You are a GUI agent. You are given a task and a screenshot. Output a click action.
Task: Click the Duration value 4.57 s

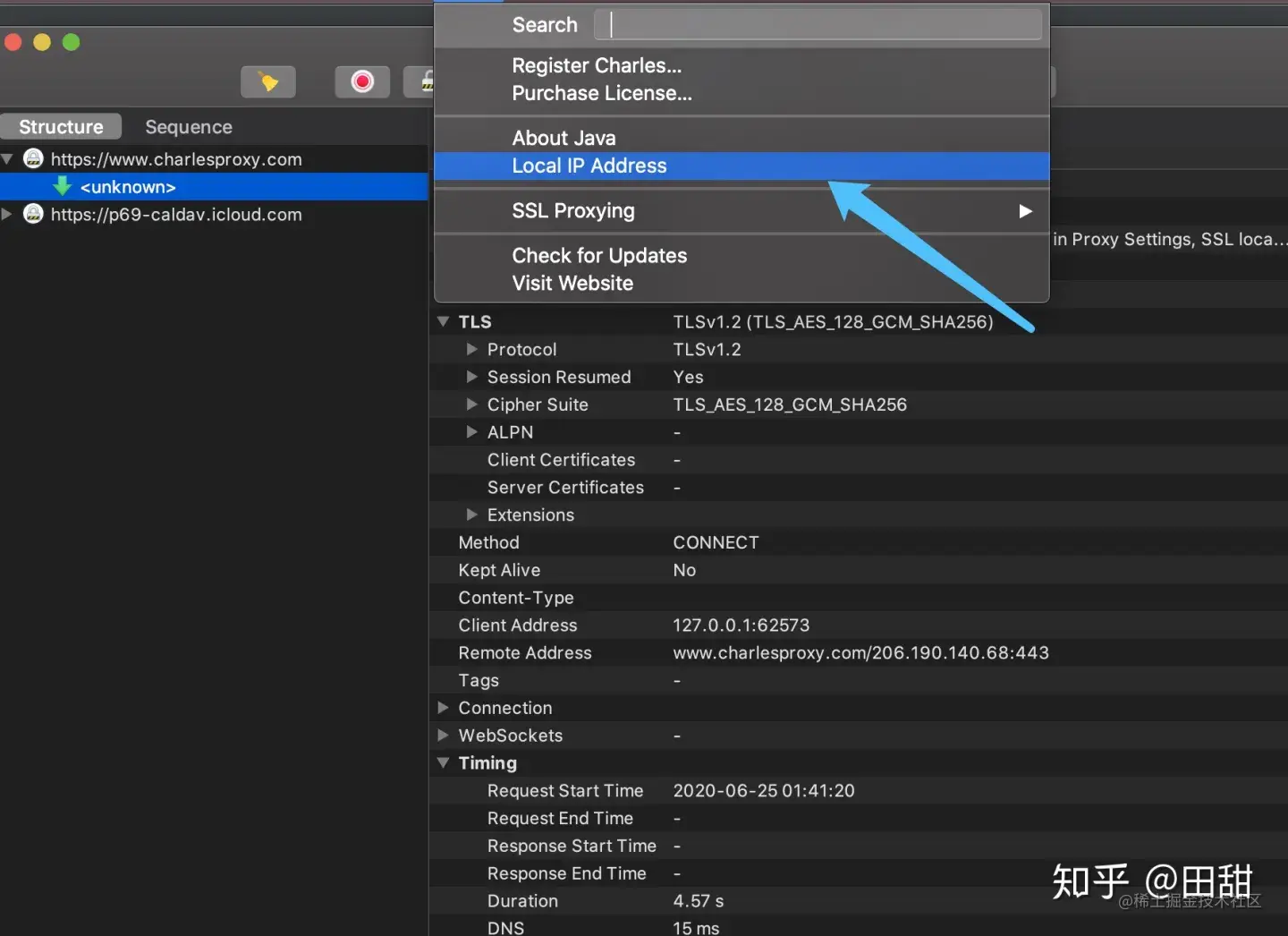point(698,901)
